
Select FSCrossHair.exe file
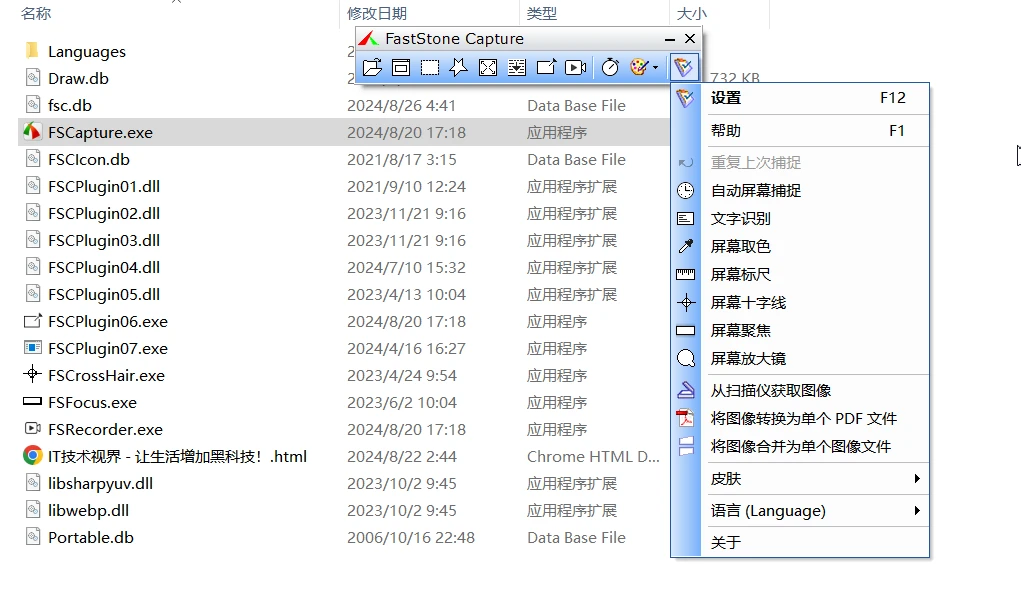pos(106,376)
